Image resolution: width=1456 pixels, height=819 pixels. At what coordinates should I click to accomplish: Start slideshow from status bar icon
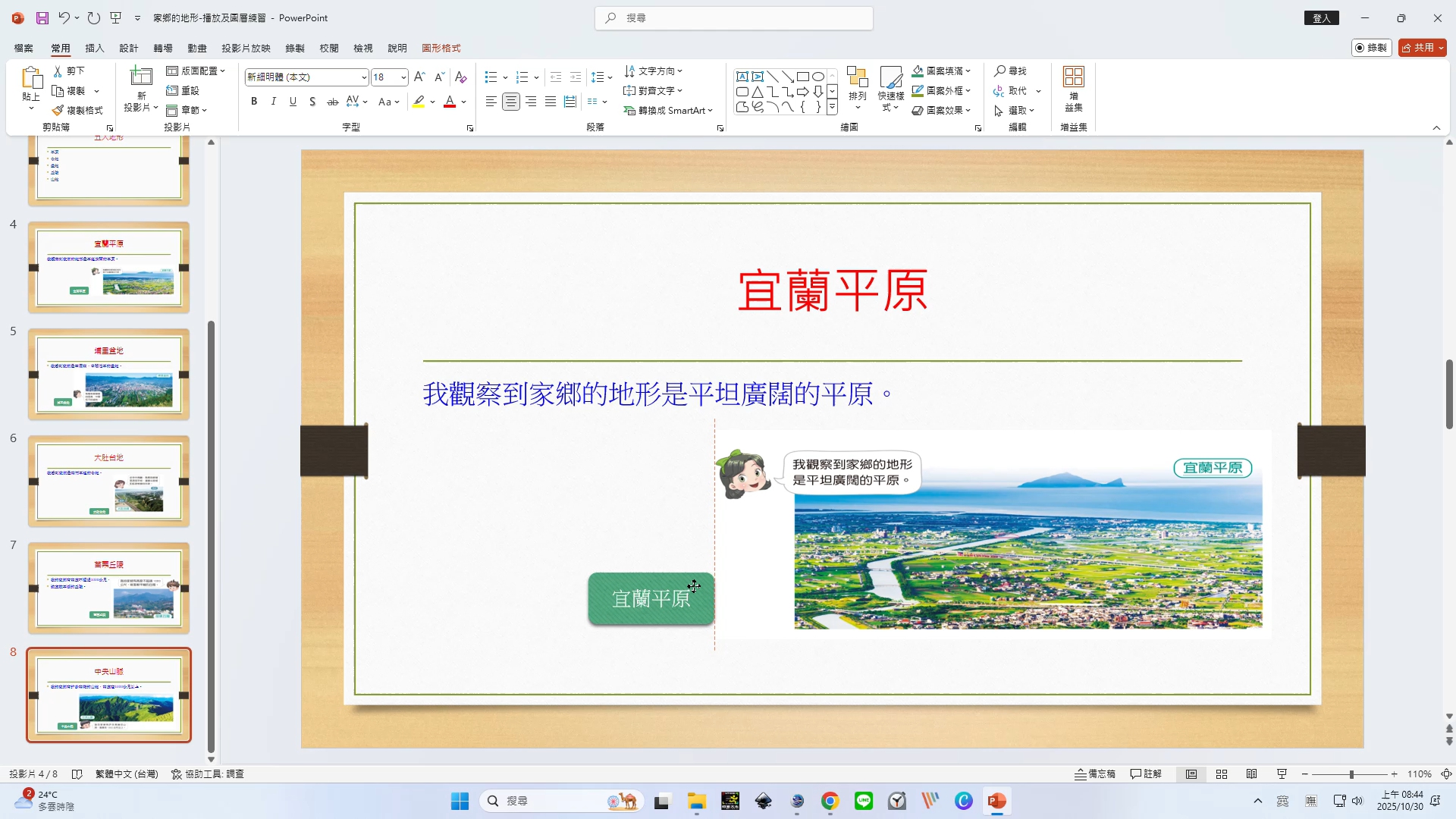click(x=1282, y=774)
